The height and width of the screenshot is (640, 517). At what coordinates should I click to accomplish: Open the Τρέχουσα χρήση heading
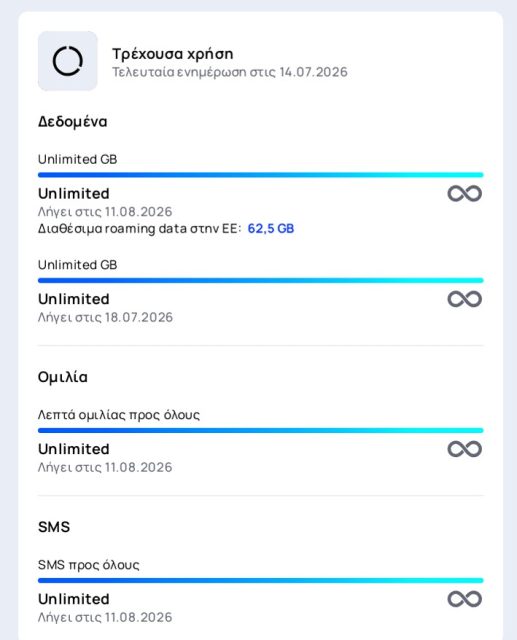click(173, 54)
